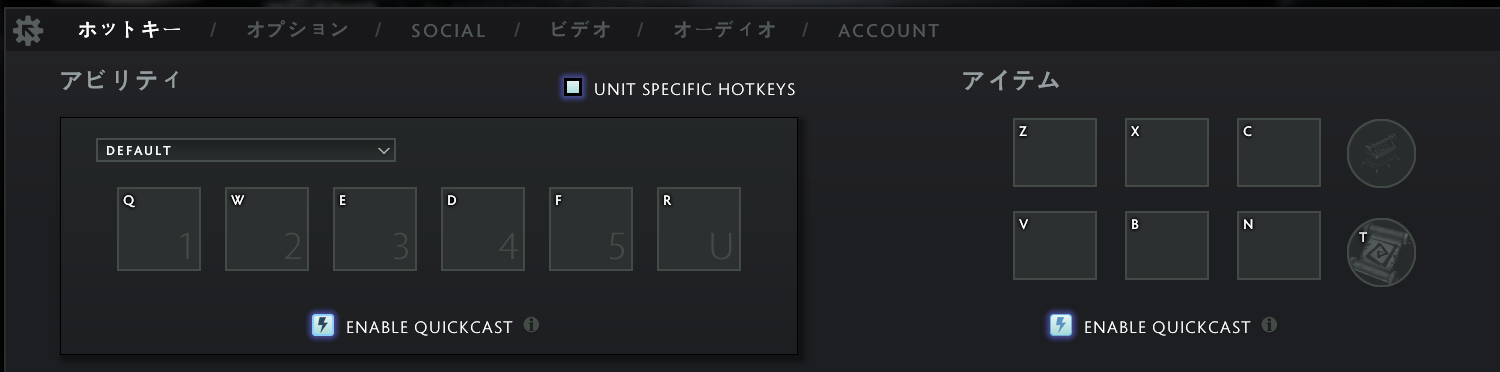The image size is (1500, 372).
Task: Click the courier item slot icon
Action: [x=1381, y=153]
